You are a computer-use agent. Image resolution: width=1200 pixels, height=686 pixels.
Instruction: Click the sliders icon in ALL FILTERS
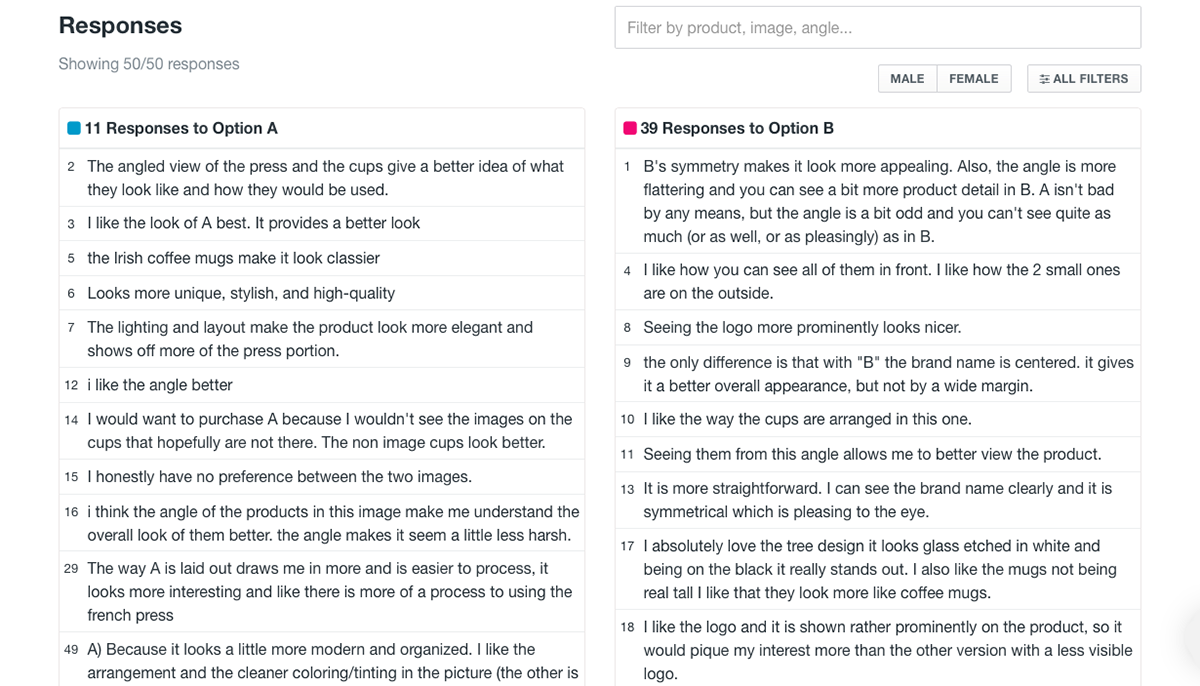1045,79
